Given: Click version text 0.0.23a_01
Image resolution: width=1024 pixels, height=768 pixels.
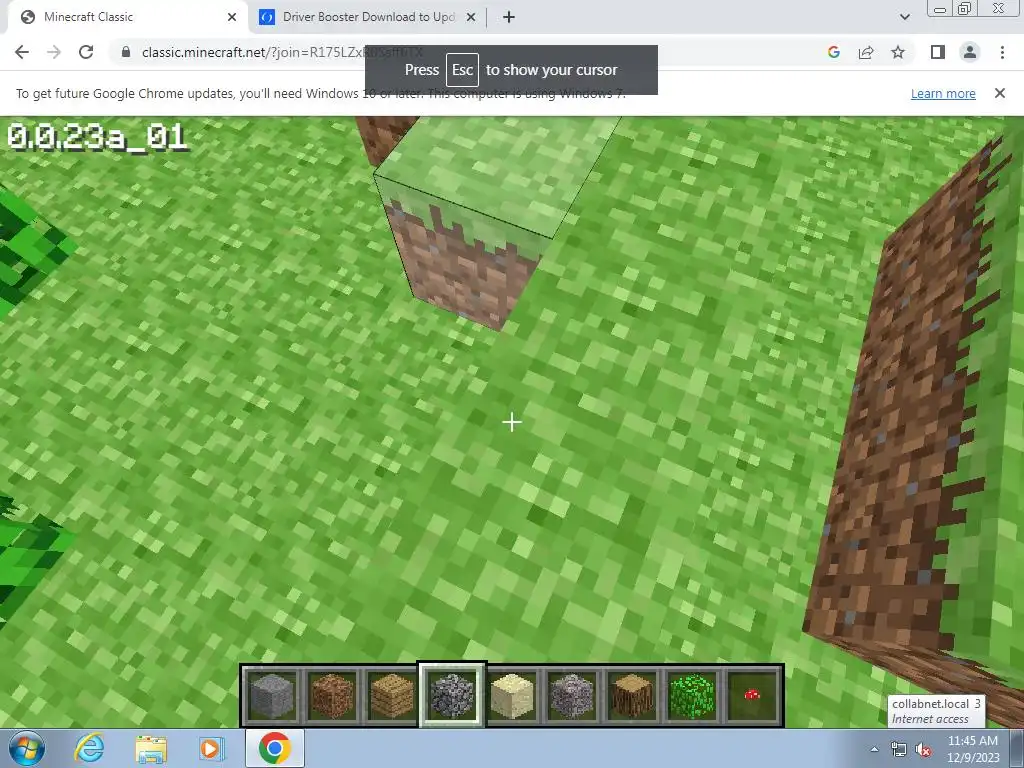Looking at the screenshot, I should click(x=97, y=137).
